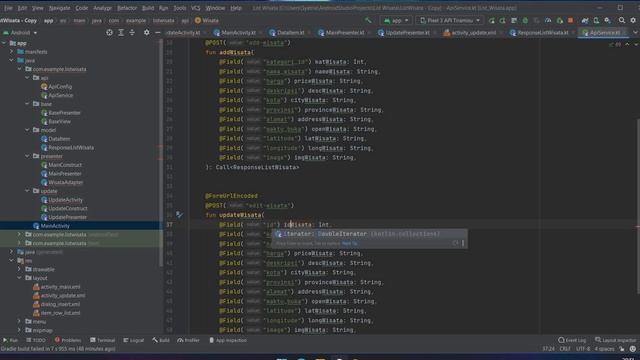The width and height of the screenshot is (640, 360).
Task: Switch to UpdatePresenter.kt editor tab
Action: [404, 33]
